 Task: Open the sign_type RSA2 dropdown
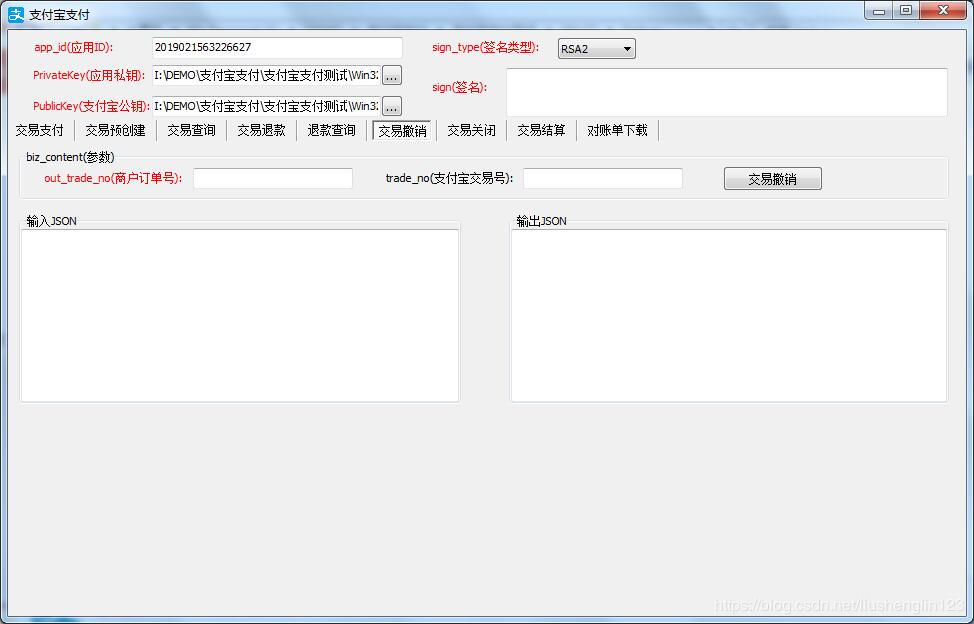(596, 48)
